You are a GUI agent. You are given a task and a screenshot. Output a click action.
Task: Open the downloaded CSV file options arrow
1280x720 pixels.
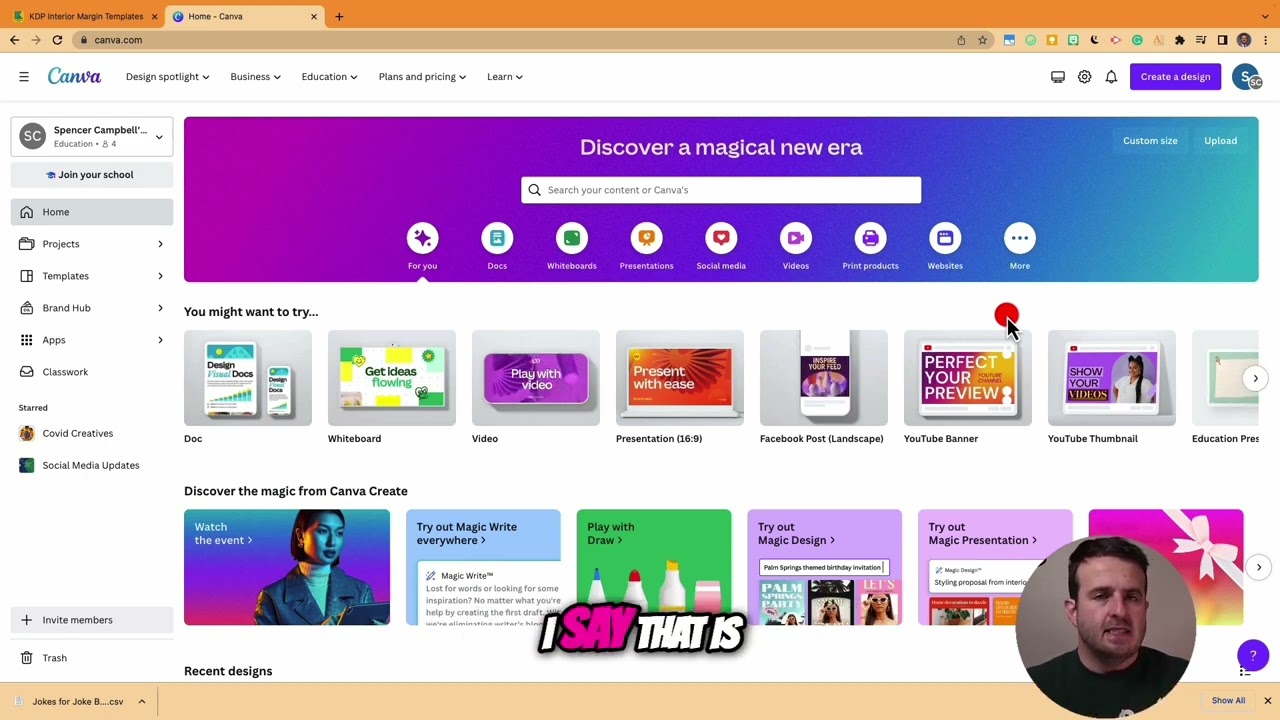coord(141,702)
